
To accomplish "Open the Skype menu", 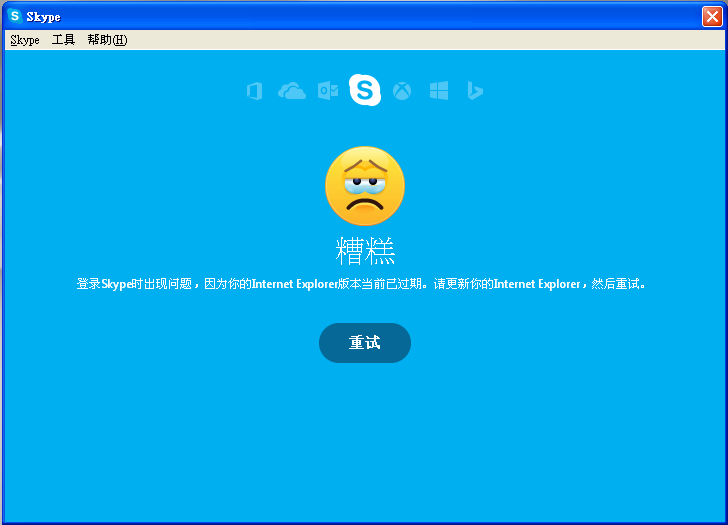I will pos(25,40).
